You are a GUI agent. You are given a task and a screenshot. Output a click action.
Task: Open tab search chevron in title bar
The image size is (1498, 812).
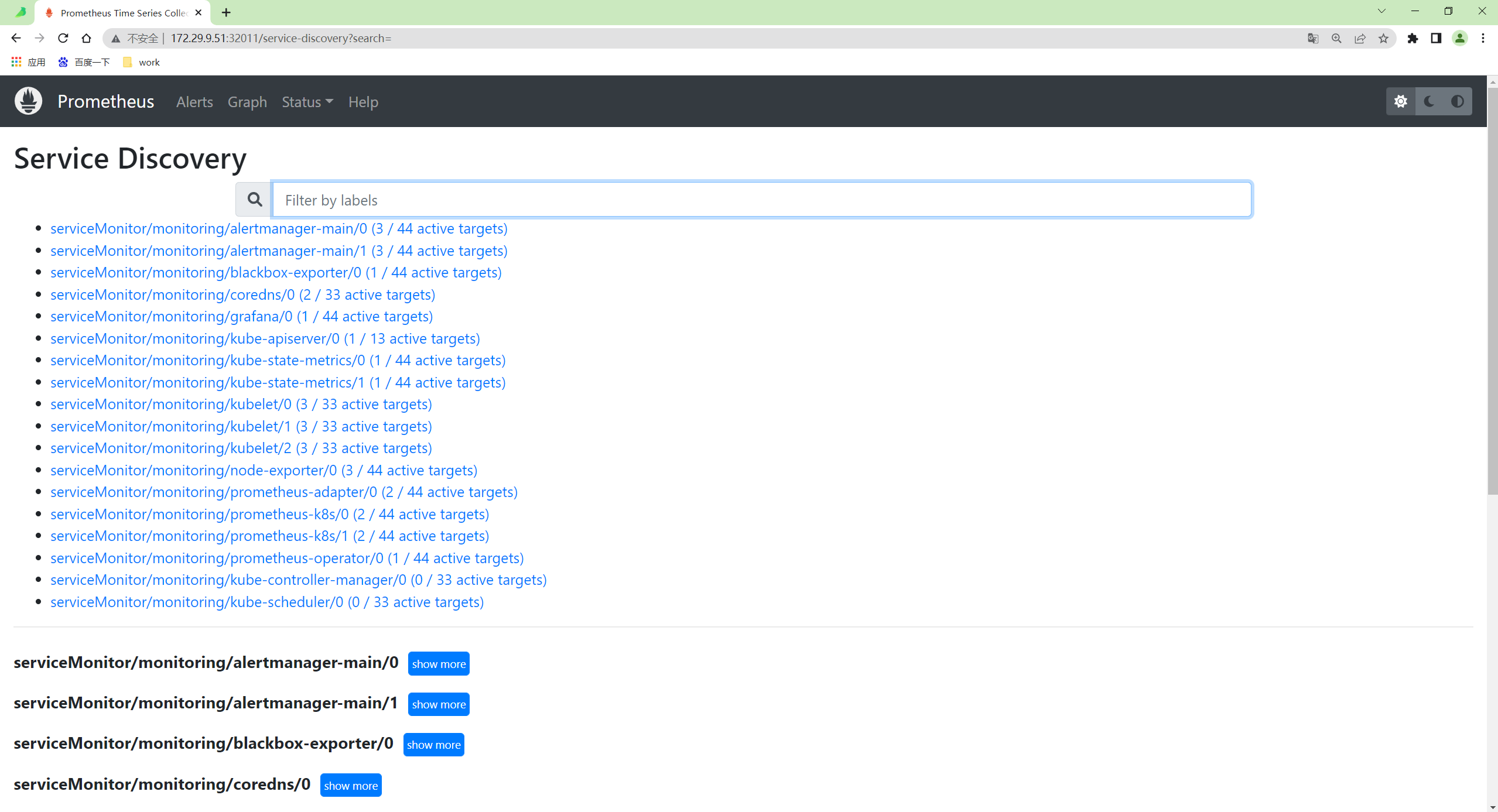click(x=1381, y=11)
